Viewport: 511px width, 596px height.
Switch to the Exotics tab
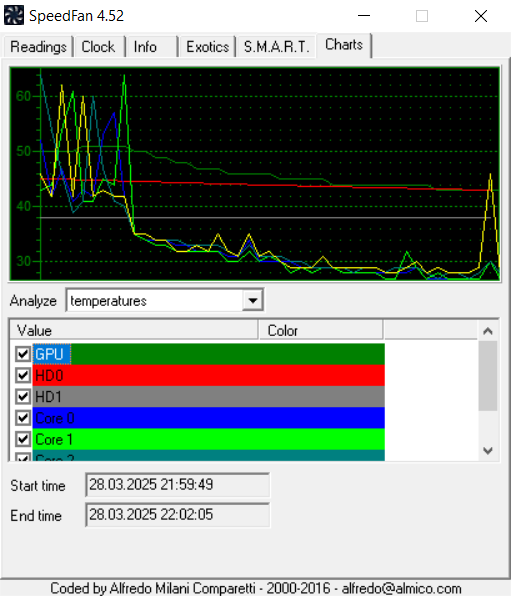pyautogui.click(x=207, y=47)
